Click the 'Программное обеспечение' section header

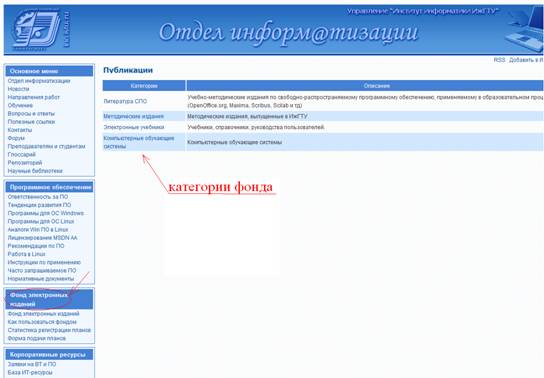(x=49, y=187)
